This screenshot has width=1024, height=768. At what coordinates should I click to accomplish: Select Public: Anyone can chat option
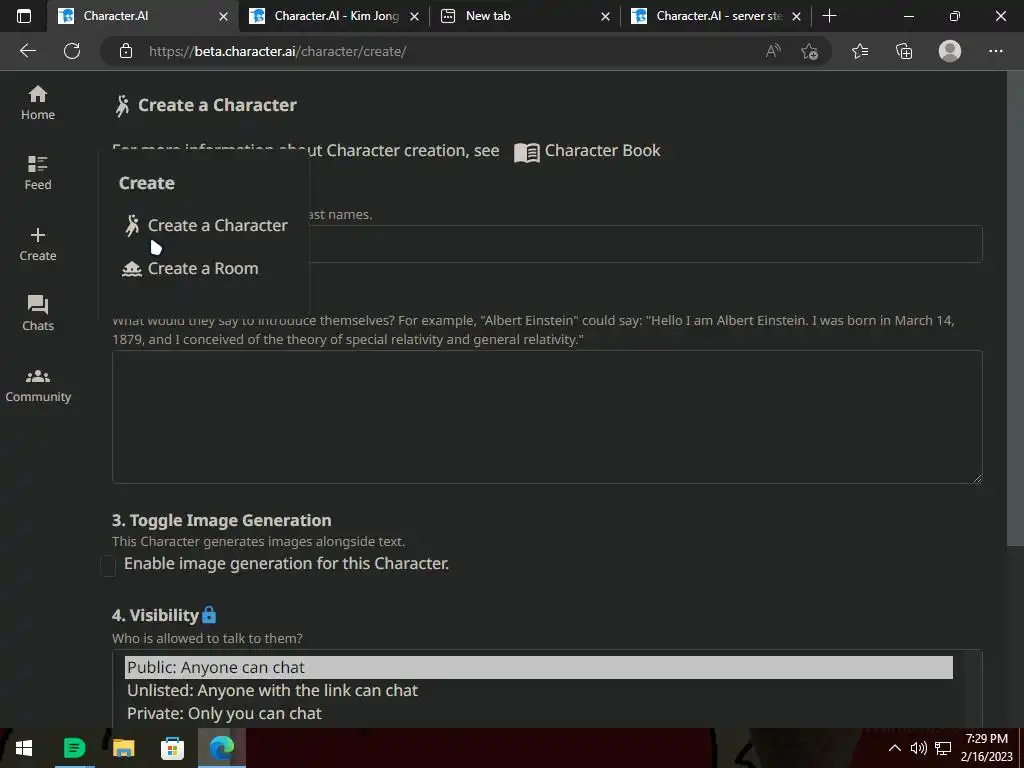click(x=539, y=667)
